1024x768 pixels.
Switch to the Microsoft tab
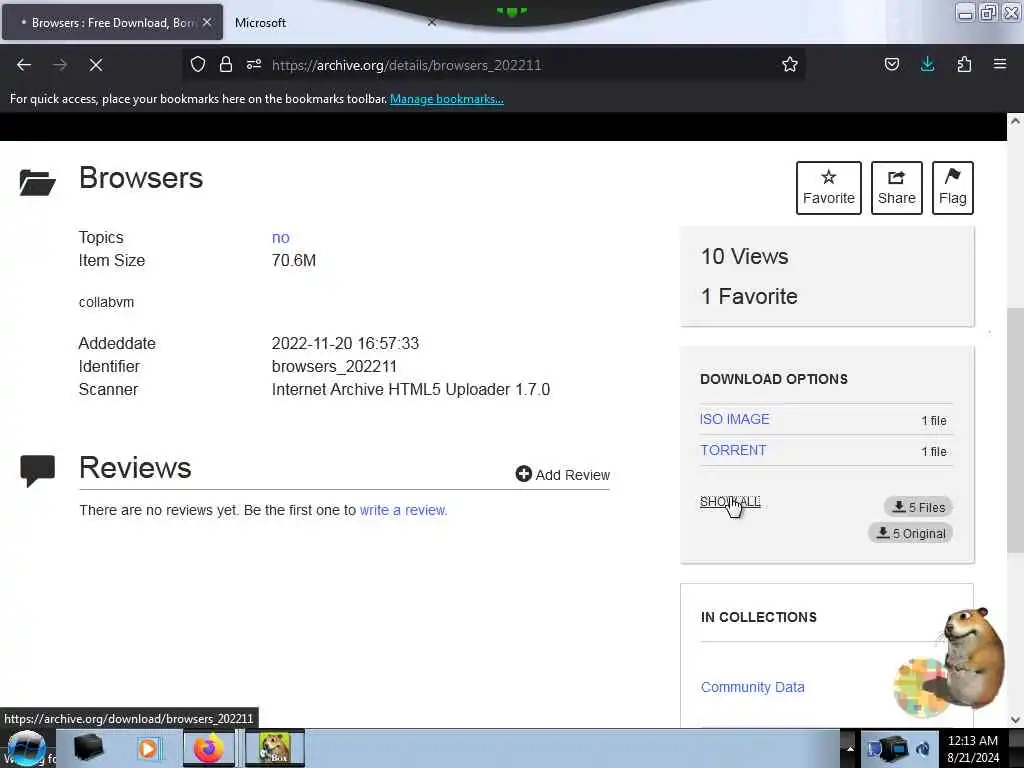coord(261,23)
